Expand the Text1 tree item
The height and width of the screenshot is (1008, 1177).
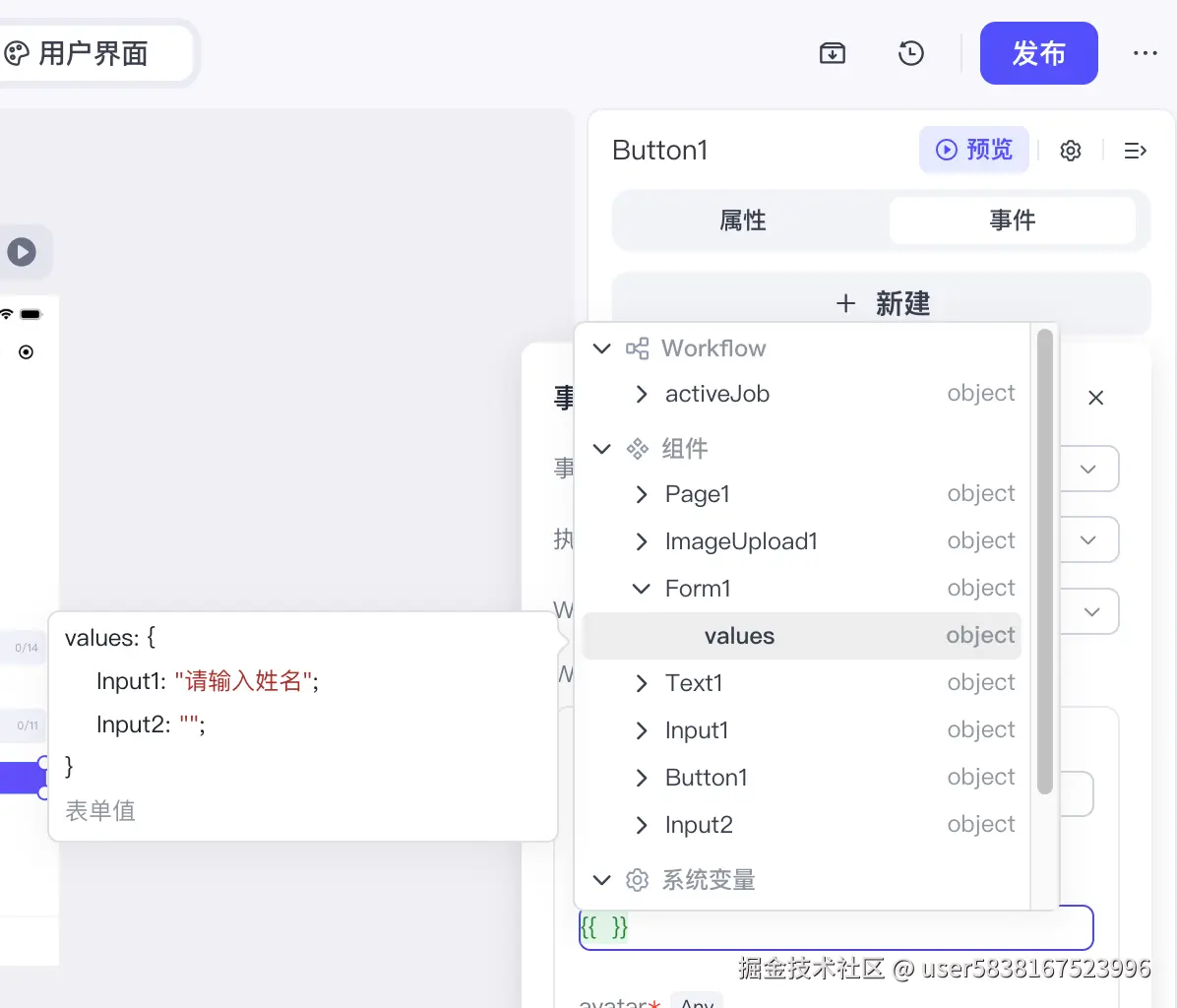point(641,683)
